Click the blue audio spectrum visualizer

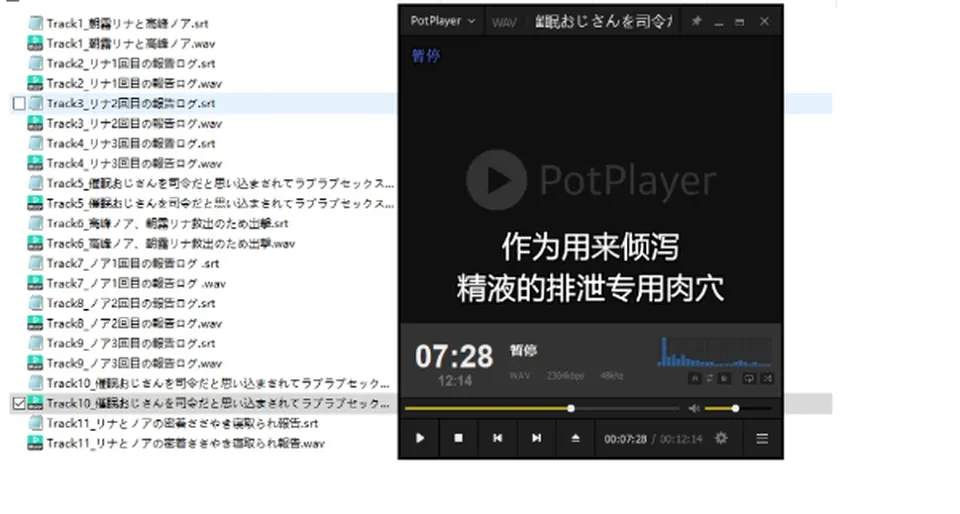point(714,352)
